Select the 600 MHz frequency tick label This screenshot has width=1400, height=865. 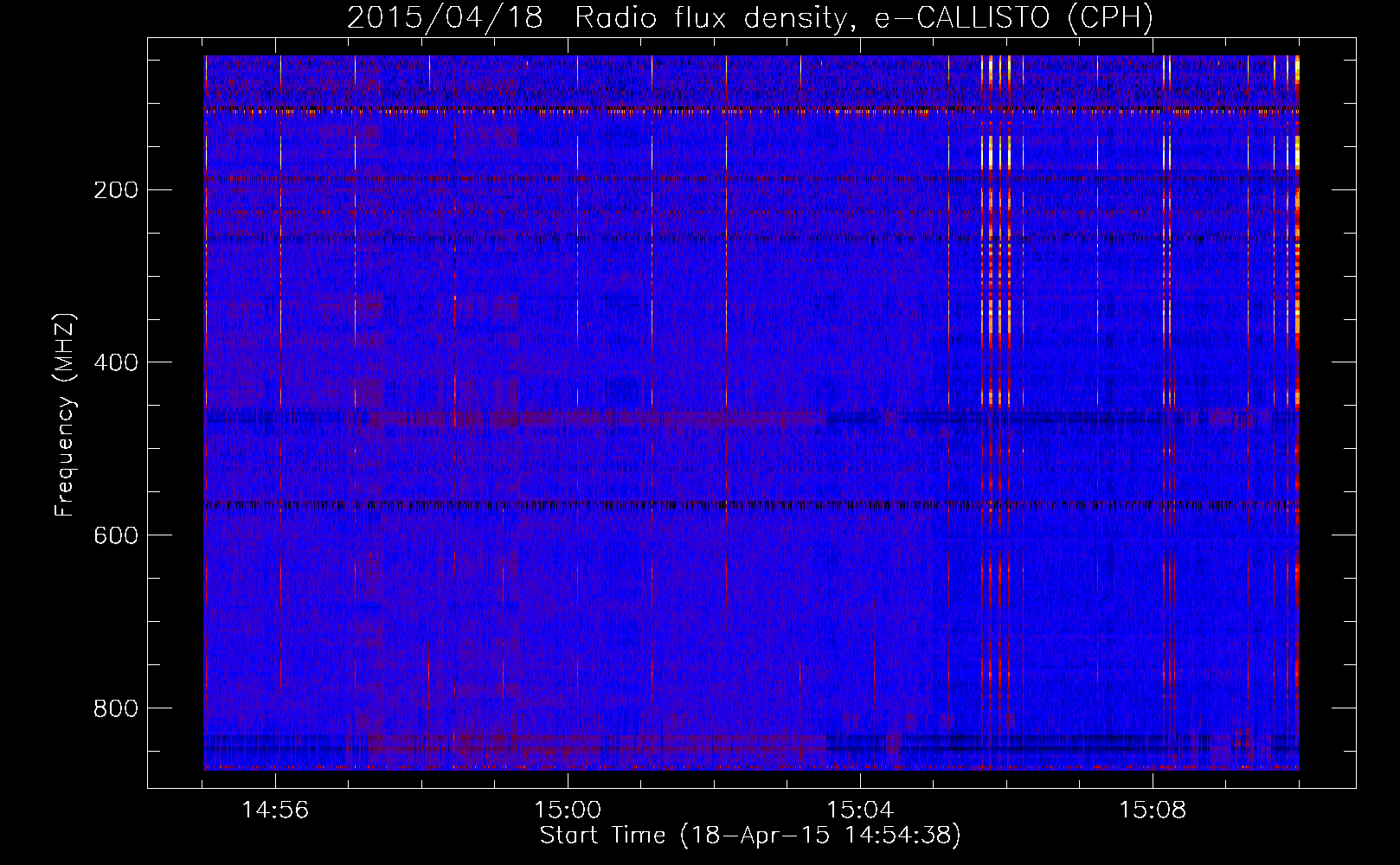[x=116, y=535]
